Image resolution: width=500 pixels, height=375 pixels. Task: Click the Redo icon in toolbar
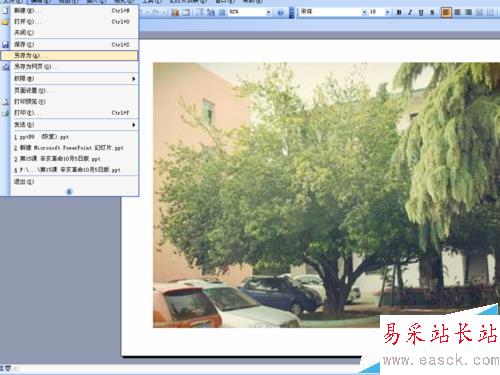click(155, 12)
